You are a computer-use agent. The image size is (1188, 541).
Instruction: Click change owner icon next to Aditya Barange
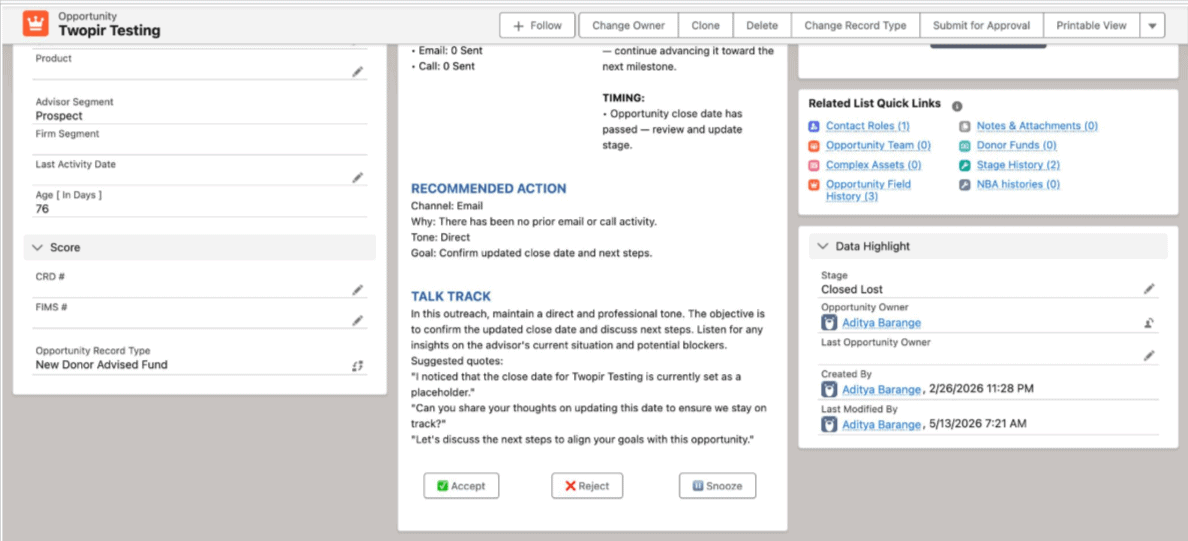click(x=1149, y=323)
